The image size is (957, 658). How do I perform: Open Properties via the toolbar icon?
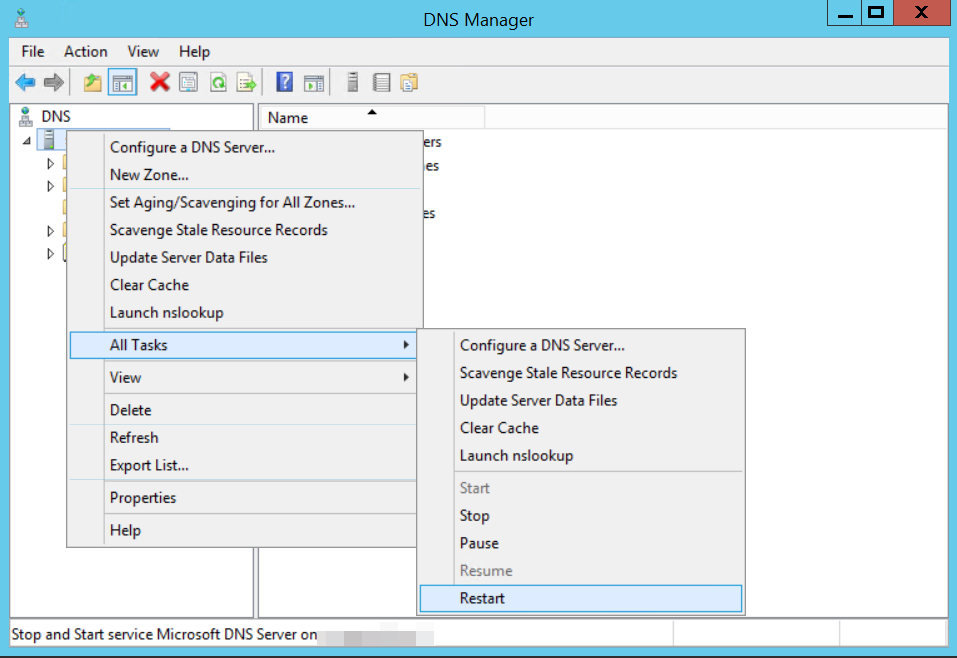[189, 82]
